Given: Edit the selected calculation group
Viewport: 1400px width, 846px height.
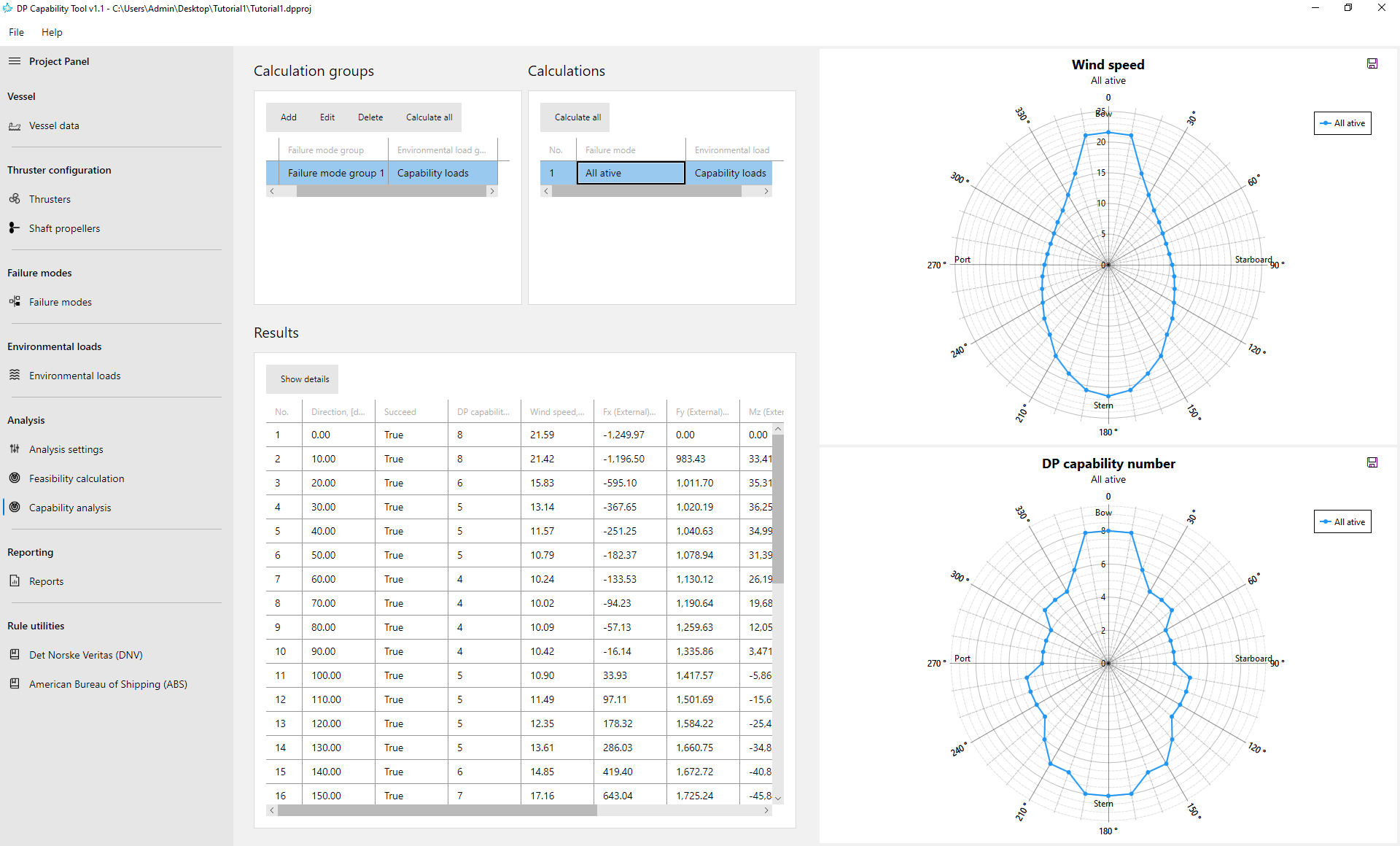Looking at the screenshot, I should pyautogui.click(x=327, y=117).
